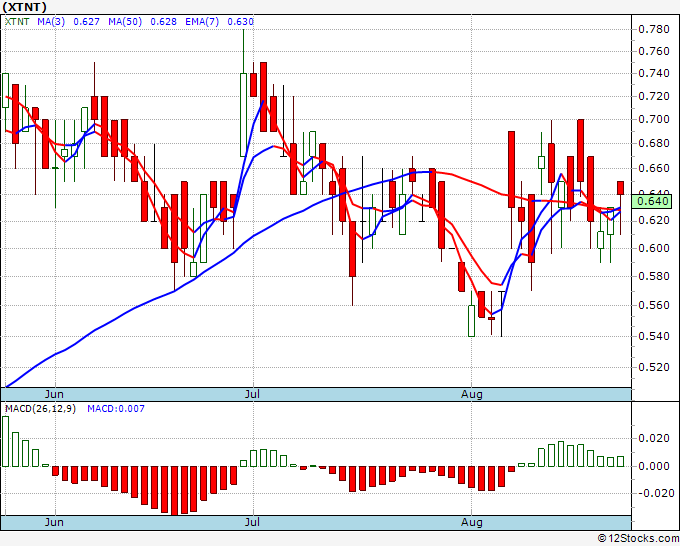Screen dimensions: 680x546
Task: Click Jun on the price chart axis
Action: pyautogui.click(x=54, y=394)
